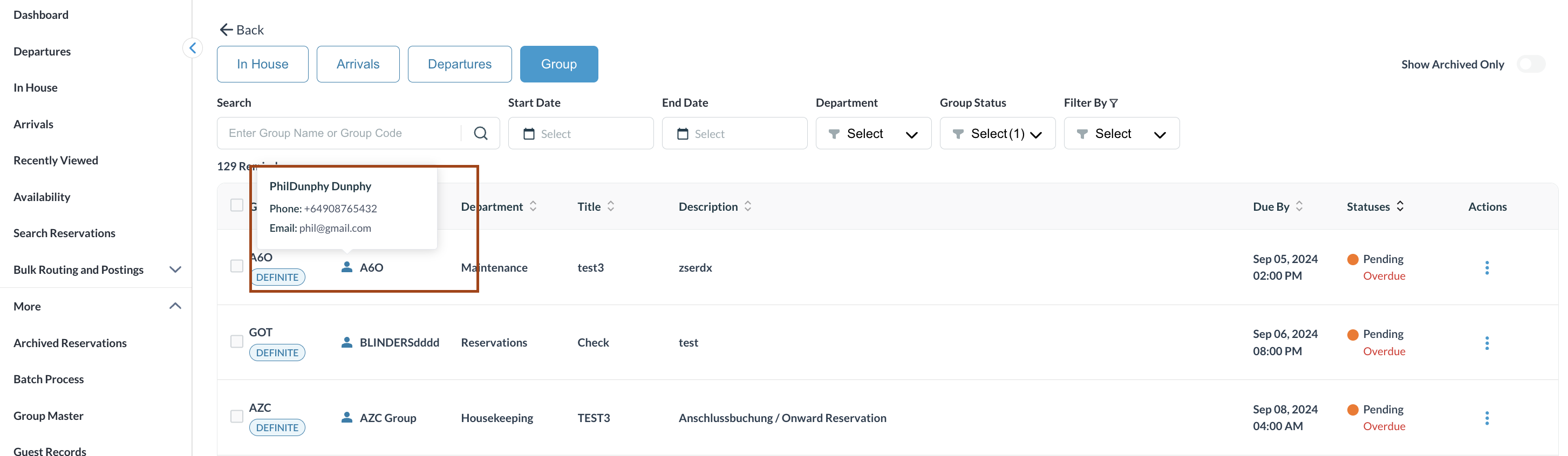This screenshot has width=1568, height=456.
Task: Click the search magnifier icon
Action: pos(480,133)
